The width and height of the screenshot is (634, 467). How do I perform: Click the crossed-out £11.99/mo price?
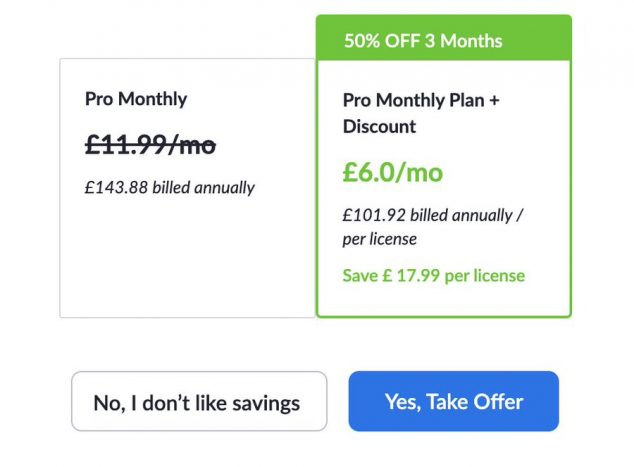(x=150, y=145)
